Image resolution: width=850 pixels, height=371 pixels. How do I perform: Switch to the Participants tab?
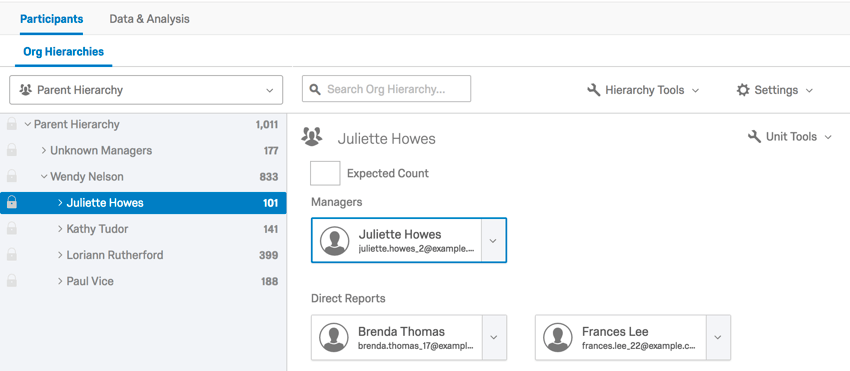[x=51, y=19]
